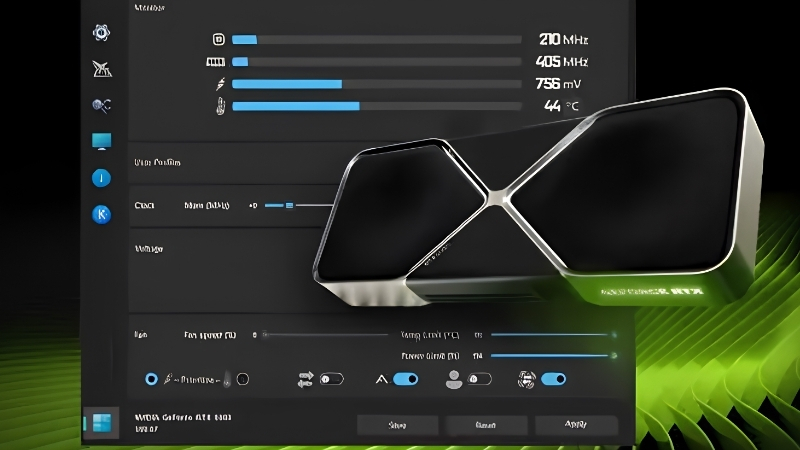Click the second sidebar icon below the gear
This screenshot has height=450, width=800.
(102, 69)
